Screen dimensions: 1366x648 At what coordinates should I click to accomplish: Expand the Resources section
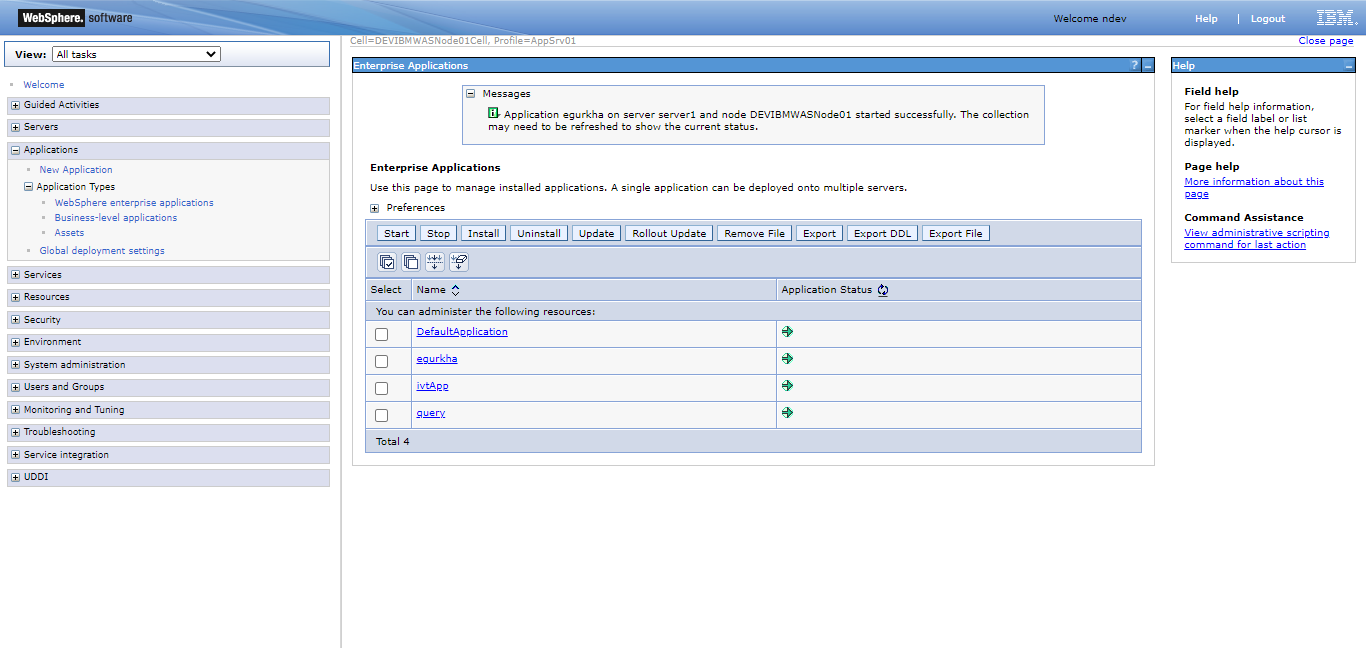[x=15, y=297]
